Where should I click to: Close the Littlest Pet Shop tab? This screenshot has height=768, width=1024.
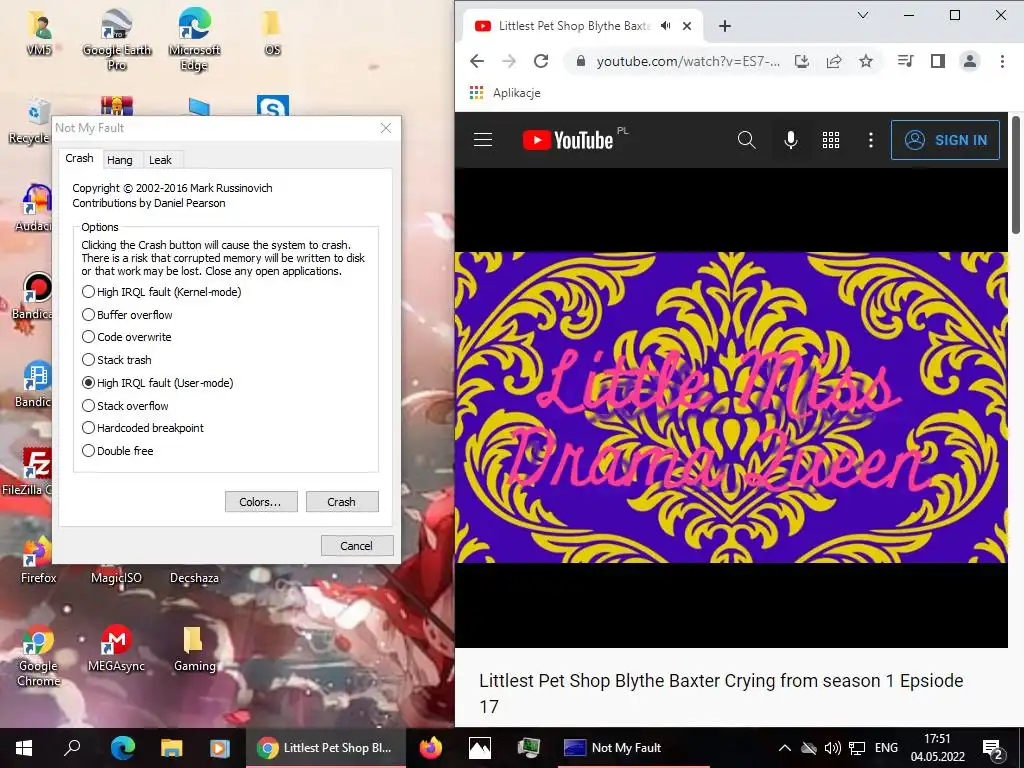687,26
